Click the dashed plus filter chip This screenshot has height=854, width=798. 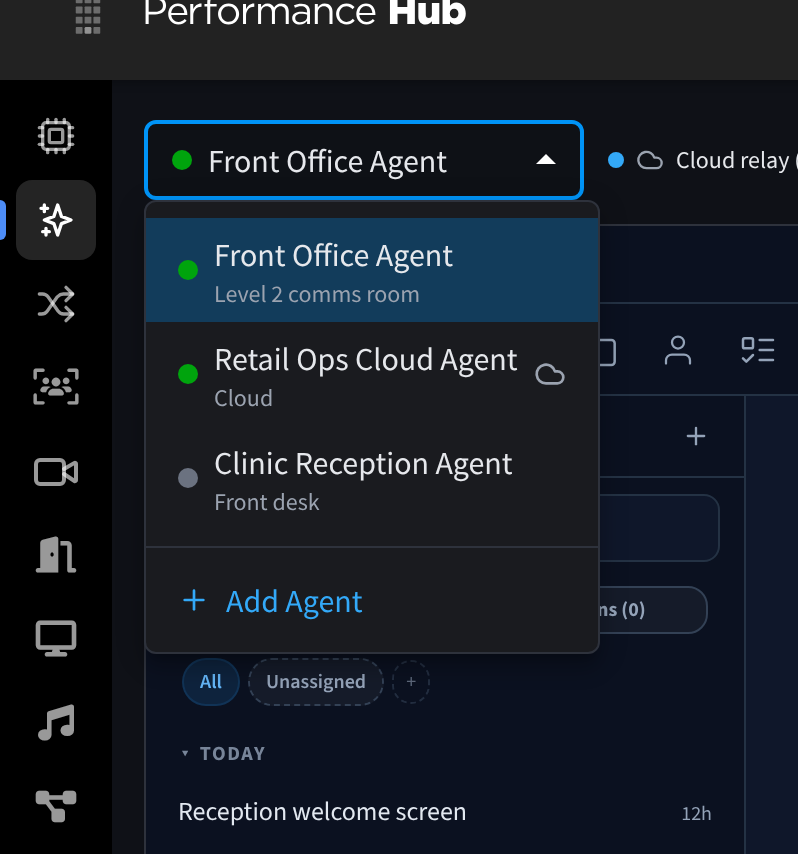click(x=411, y=682)
